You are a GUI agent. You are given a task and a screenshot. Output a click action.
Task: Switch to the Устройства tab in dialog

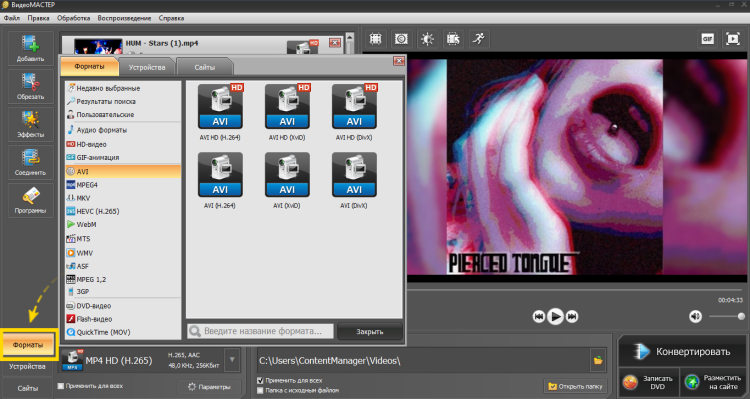(147, 67)
